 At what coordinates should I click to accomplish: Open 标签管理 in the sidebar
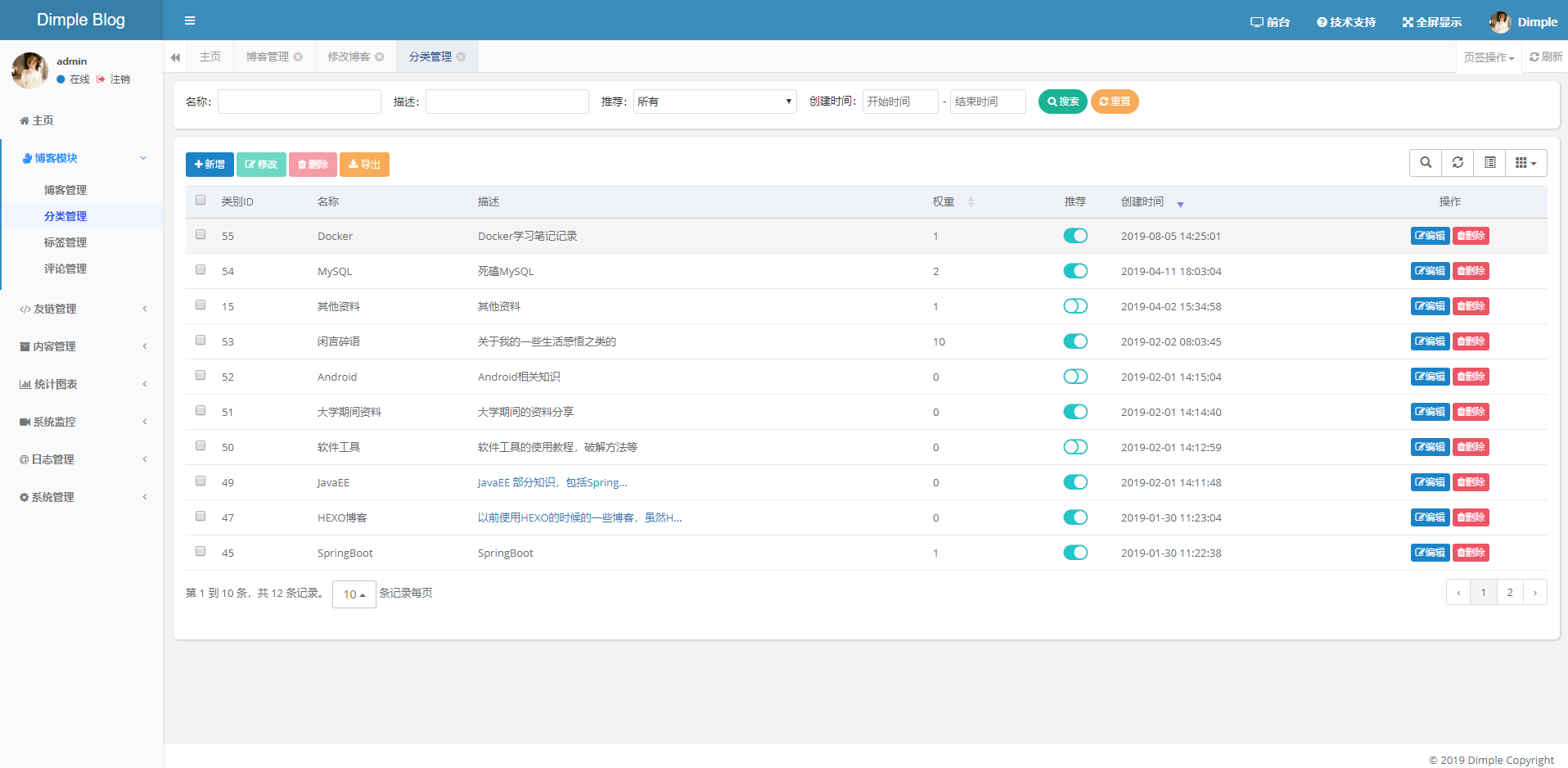pos(65,242)
